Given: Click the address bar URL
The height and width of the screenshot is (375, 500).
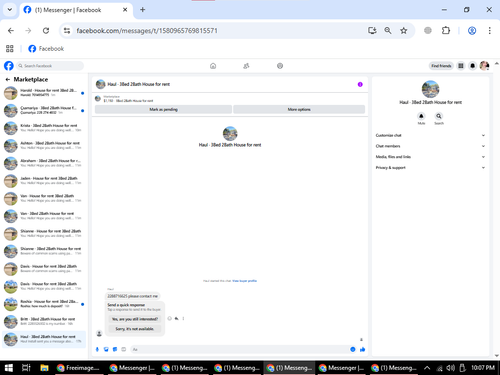Looking at the screenshot, I should pyautogui.click(x=147, y=31).
